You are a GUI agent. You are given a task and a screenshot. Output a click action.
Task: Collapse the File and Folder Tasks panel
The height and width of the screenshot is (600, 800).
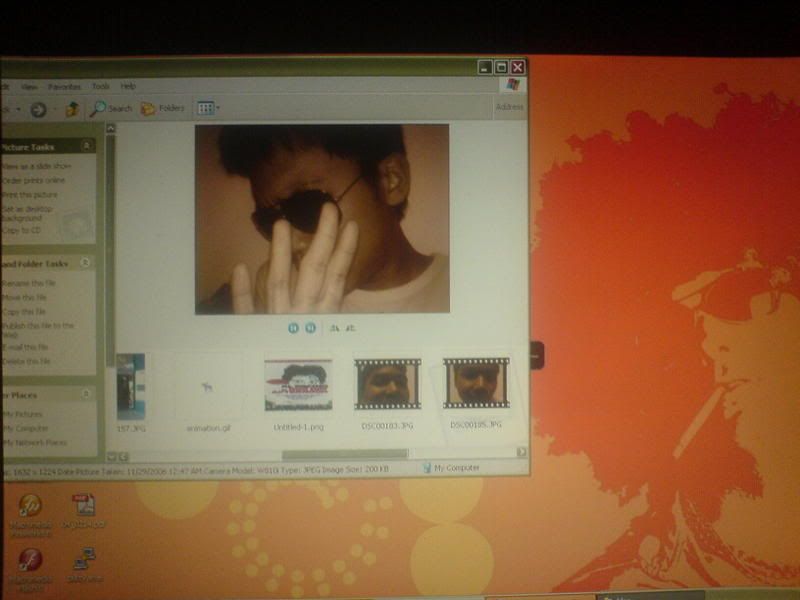coord(85,263)
